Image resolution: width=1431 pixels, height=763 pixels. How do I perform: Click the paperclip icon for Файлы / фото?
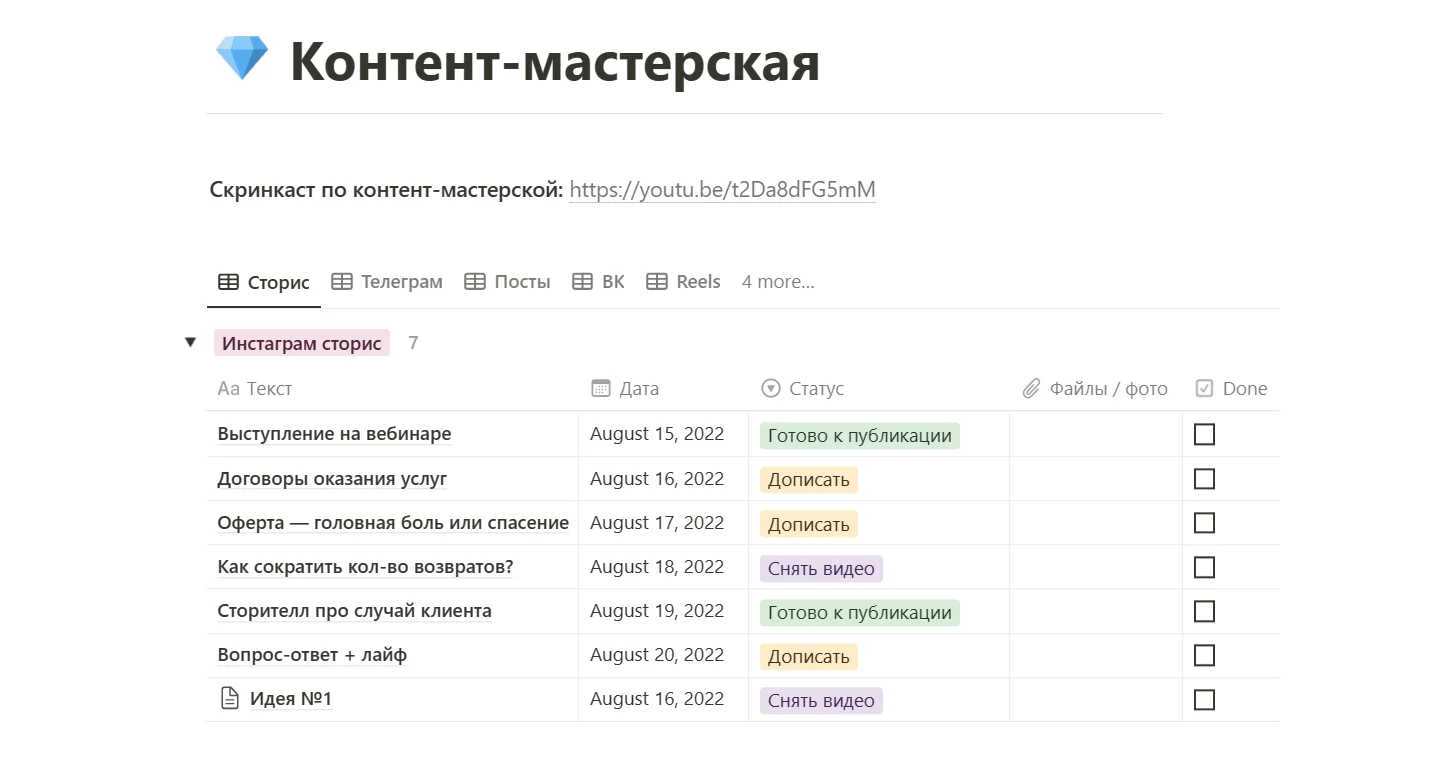(x=1031, y=389)
